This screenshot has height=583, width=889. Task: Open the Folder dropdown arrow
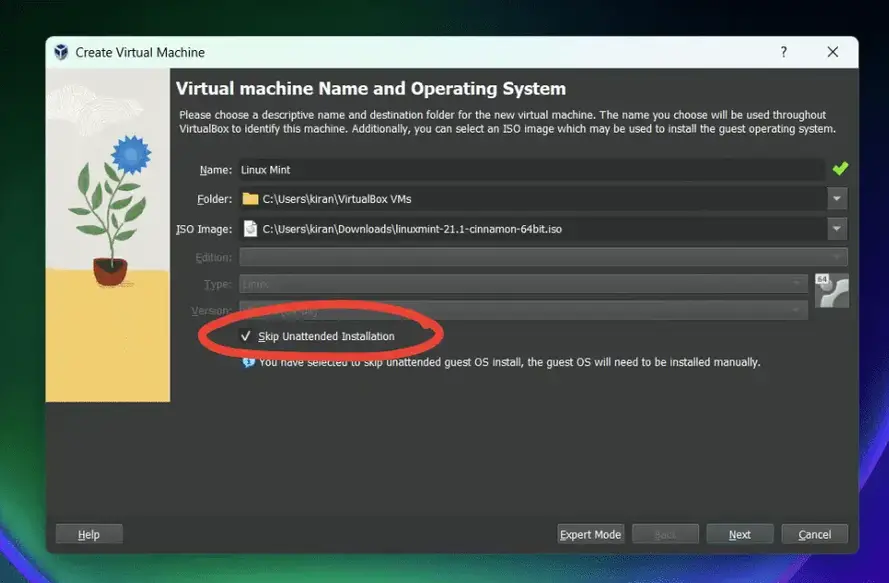click(837, 198)
